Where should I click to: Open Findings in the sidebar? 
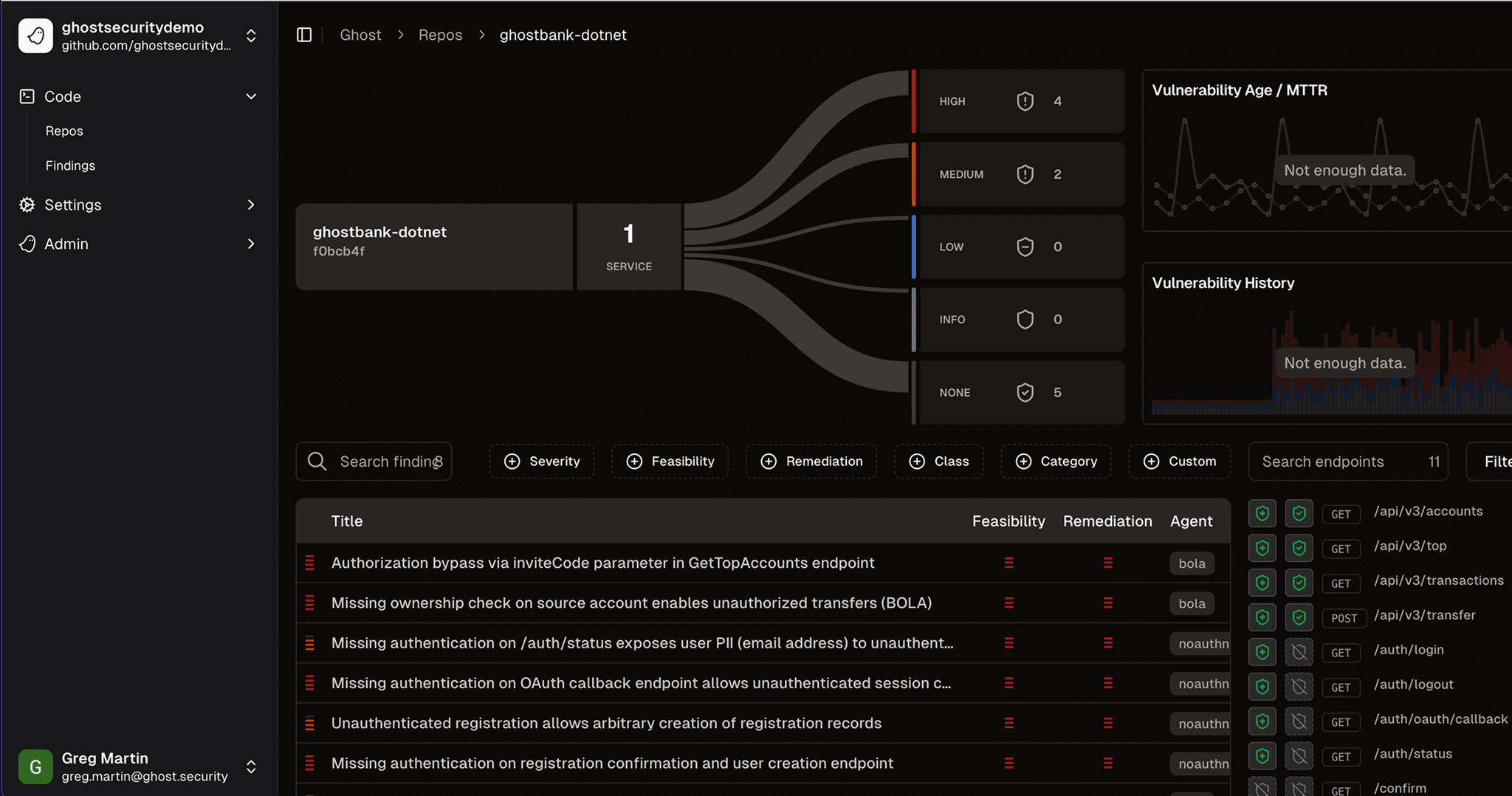[70, 165]
